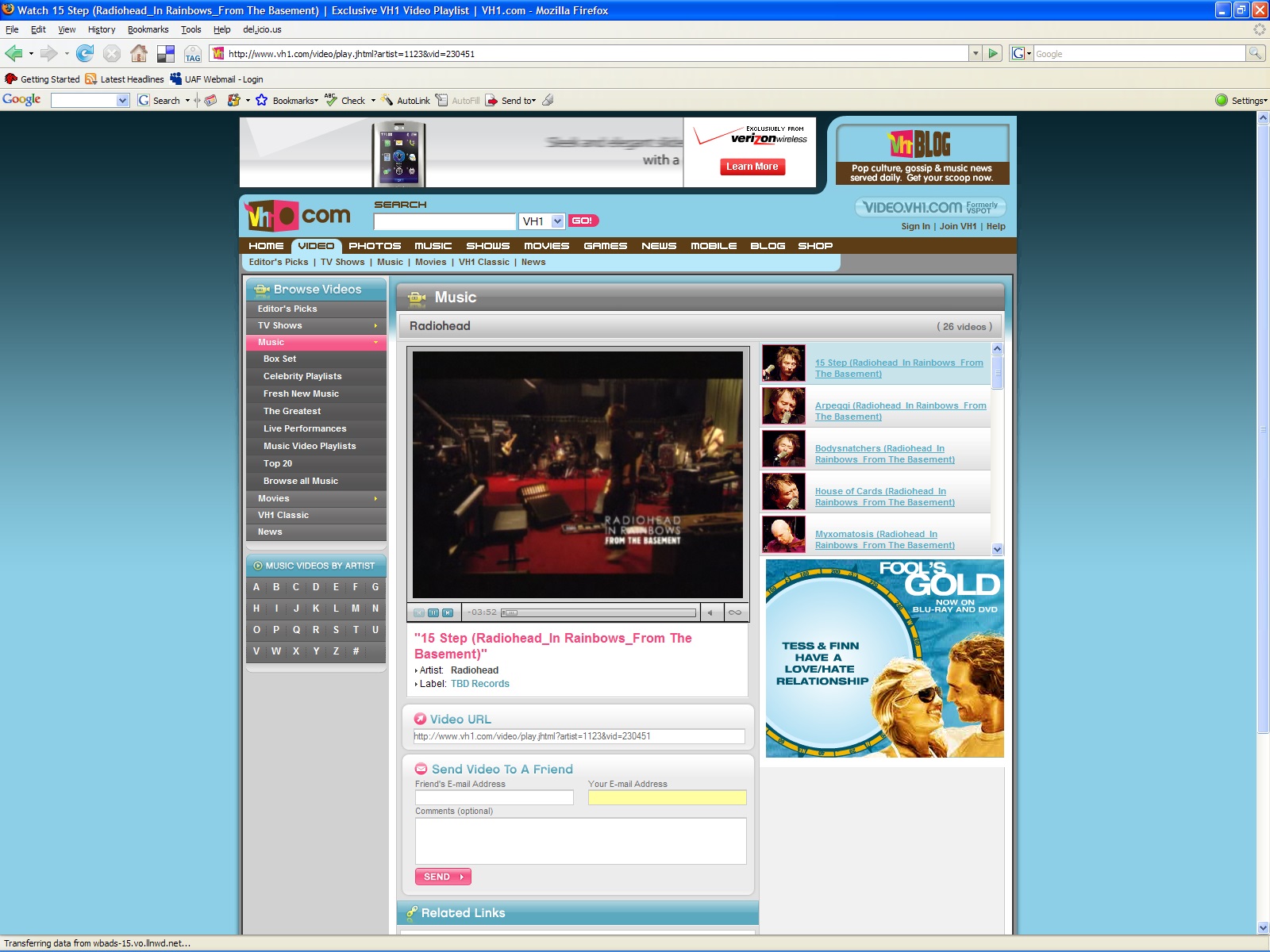Click the VH1 site search input box

coord(444,221)
